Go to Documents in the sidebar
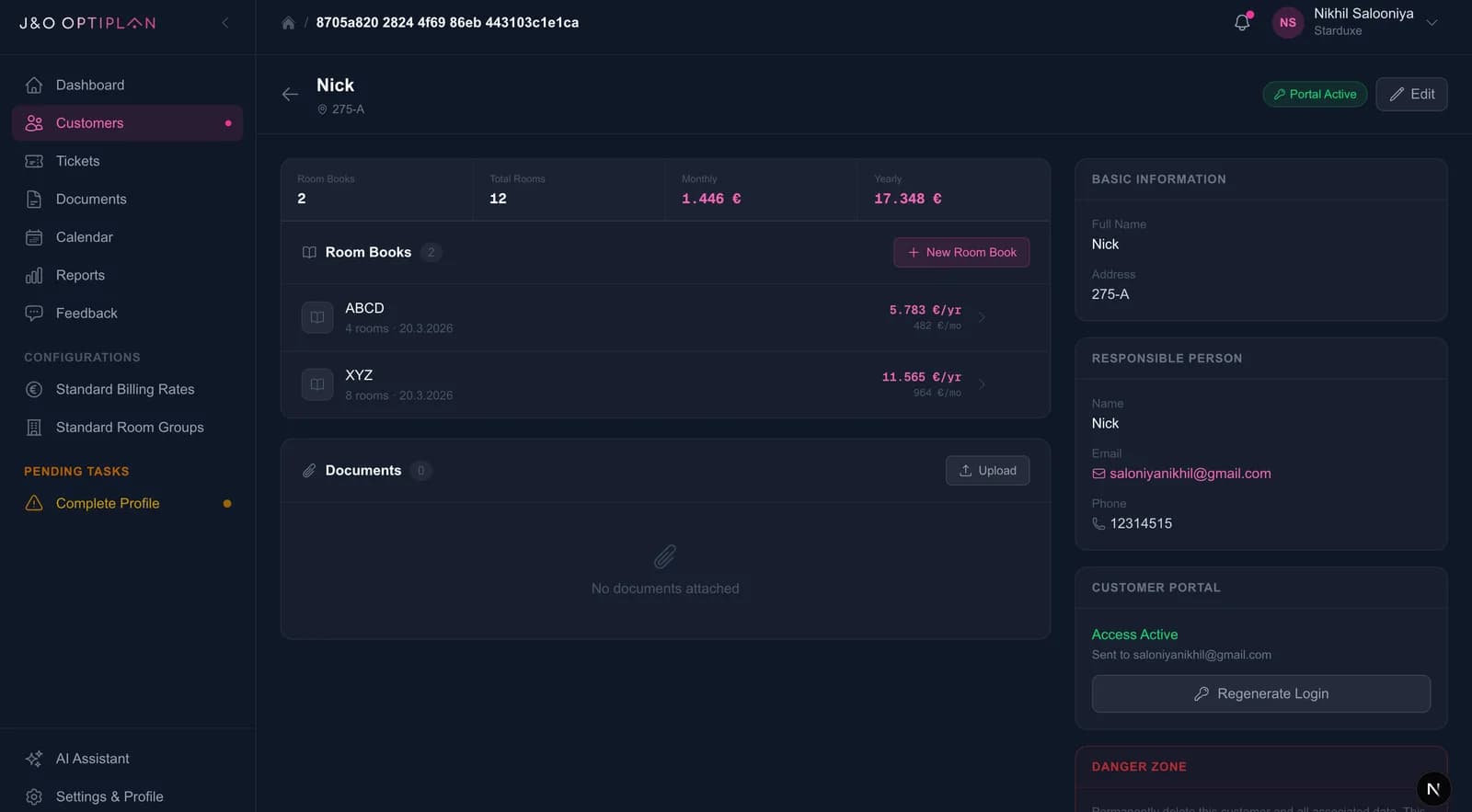Image resolution: width=1472 pixels, height=812 pixels. pos(127,199)
